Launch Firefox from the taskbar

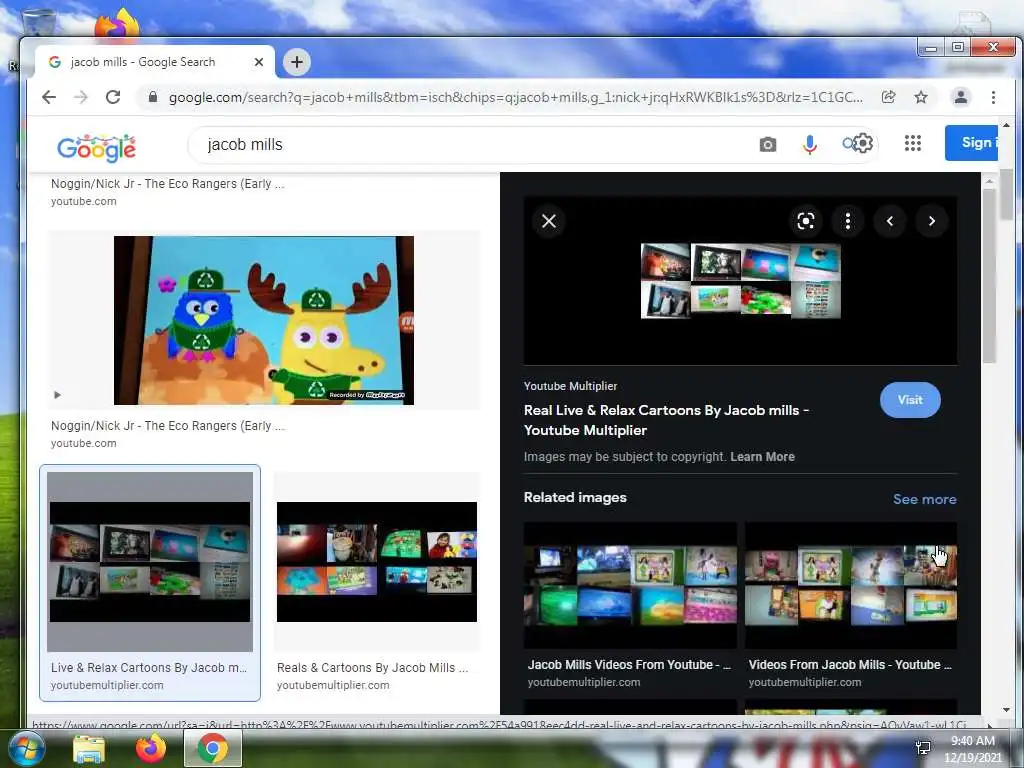151,748
